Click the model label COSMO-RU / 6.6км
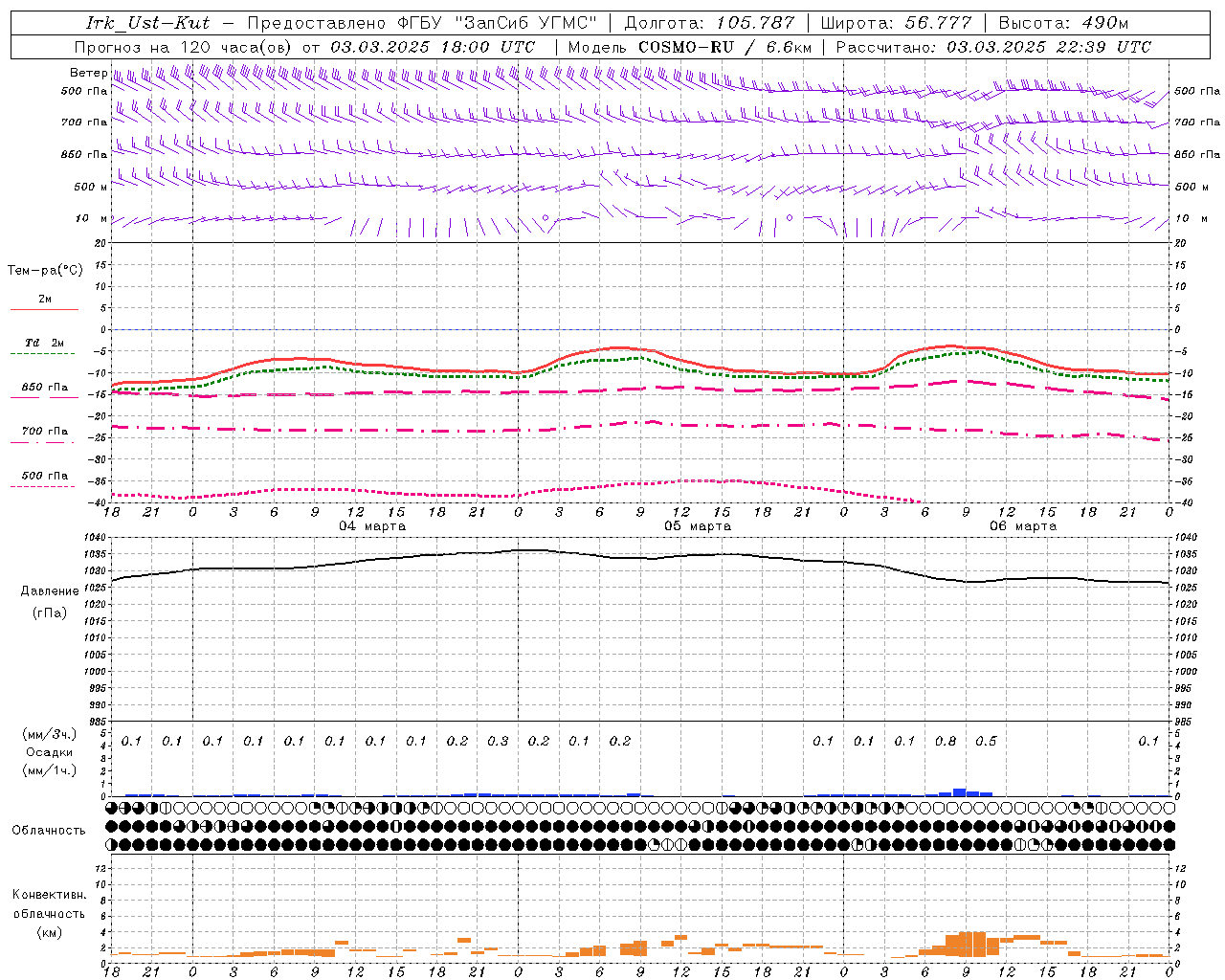Viewport: 1225px width, 980px height. (x=725, y=47)
